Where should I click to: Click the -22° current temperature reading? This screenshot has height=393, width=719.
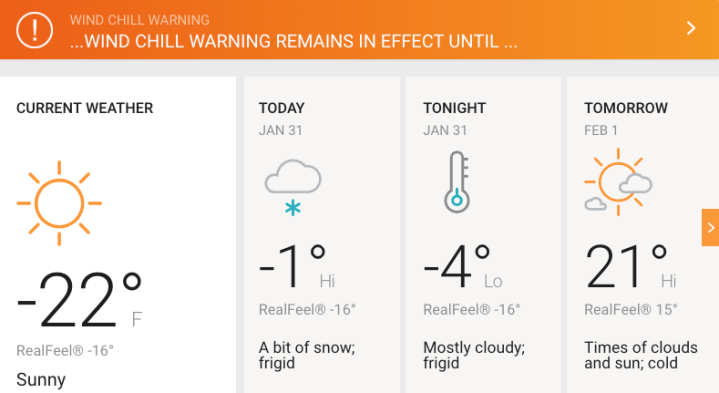point(79,300)
